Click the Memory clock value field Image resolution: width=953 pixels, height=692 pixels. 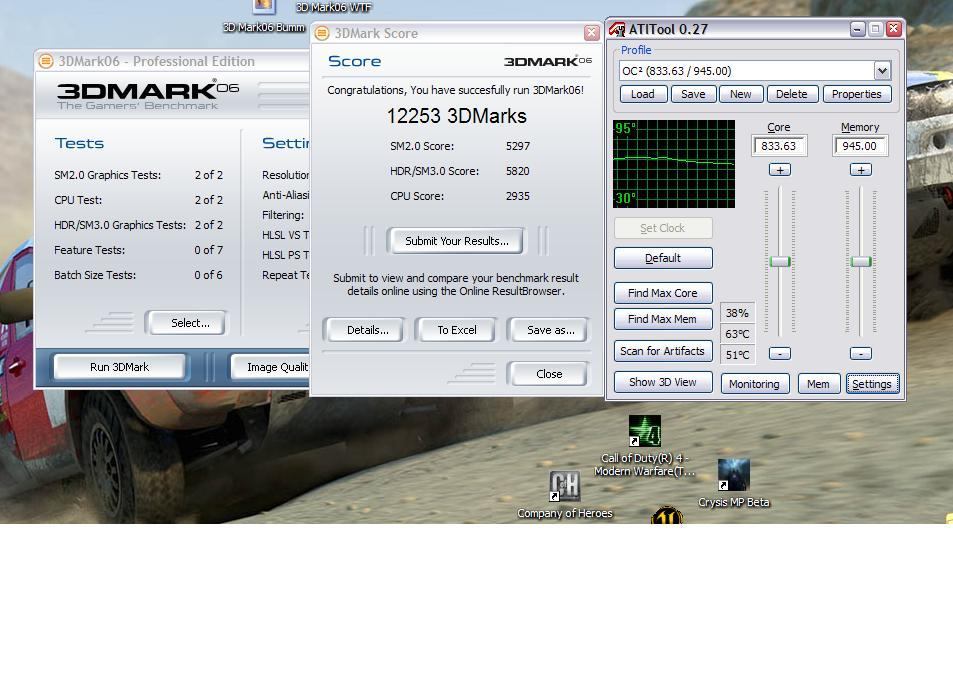[859, 146]
